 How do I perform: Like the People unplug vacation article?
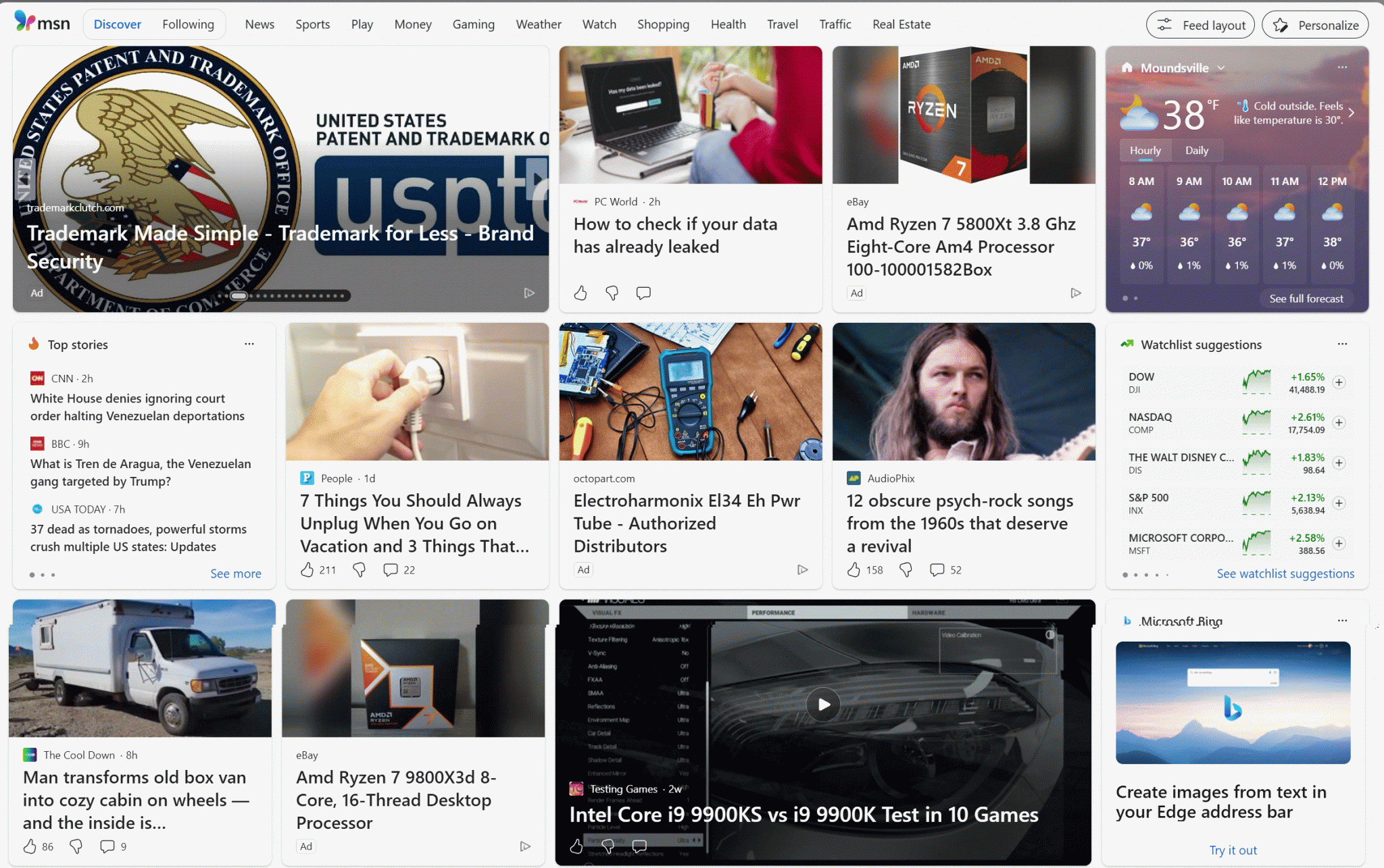(x=307, y=569)
